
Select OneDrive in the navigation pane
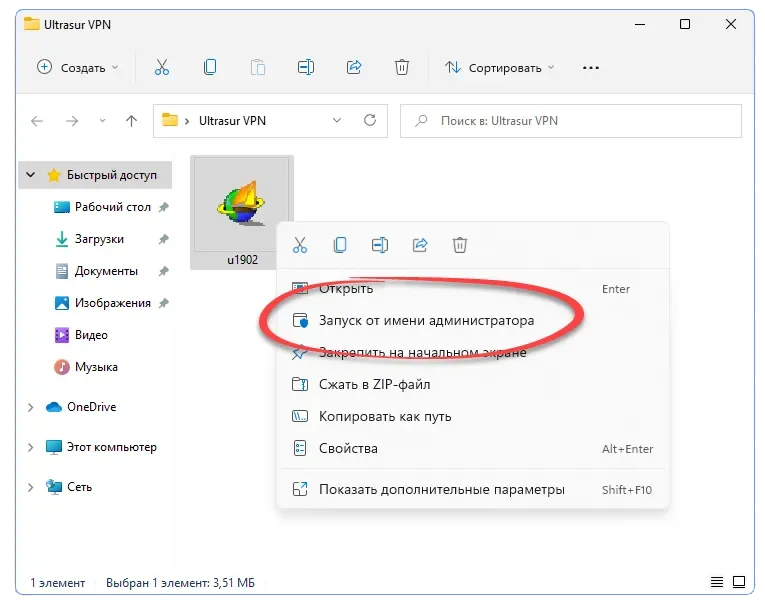pyautogui.click(x=91, y=407)
